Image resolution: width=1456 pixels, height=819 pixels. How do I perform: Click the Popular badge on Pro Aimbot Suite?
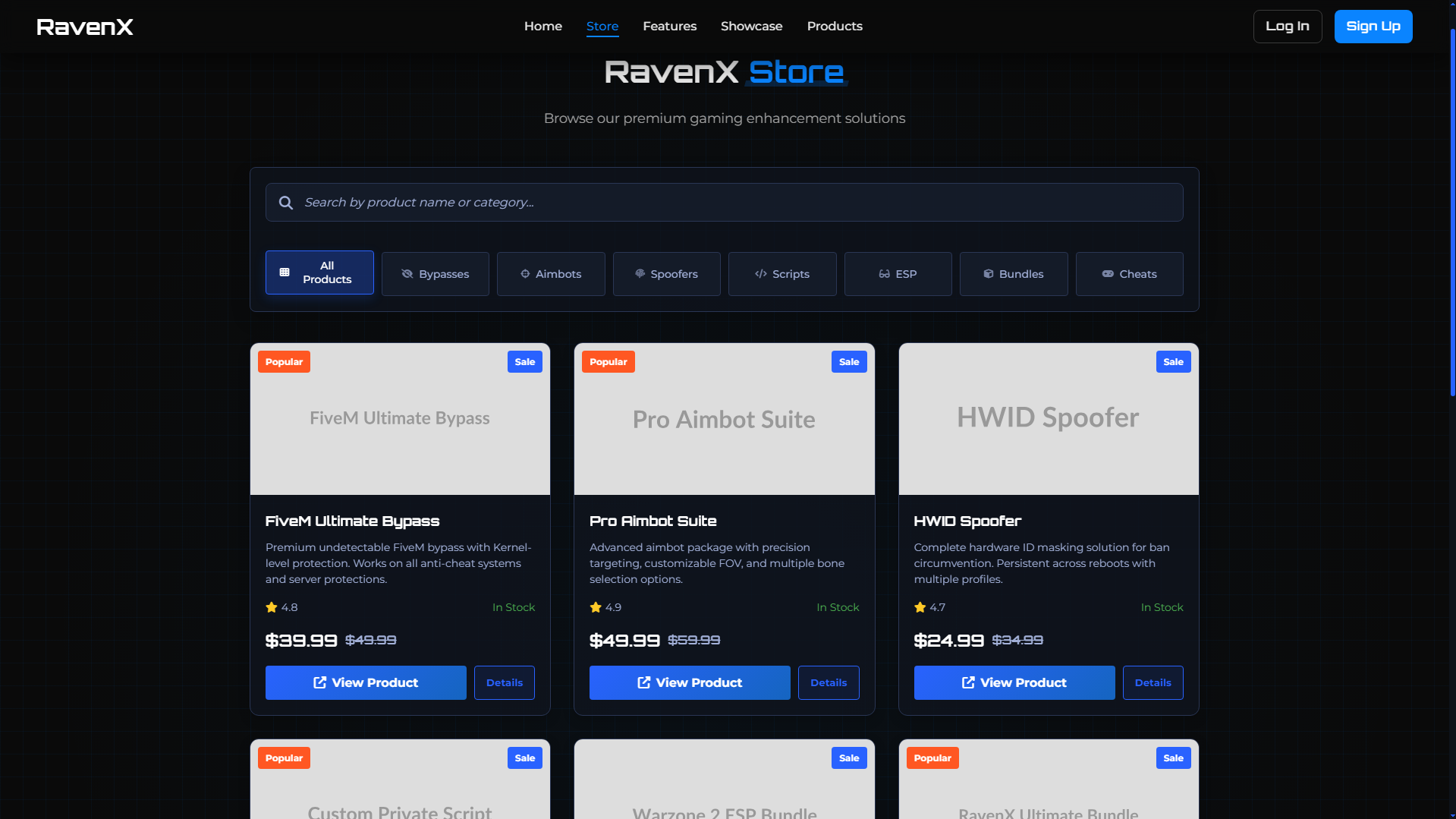609,362
